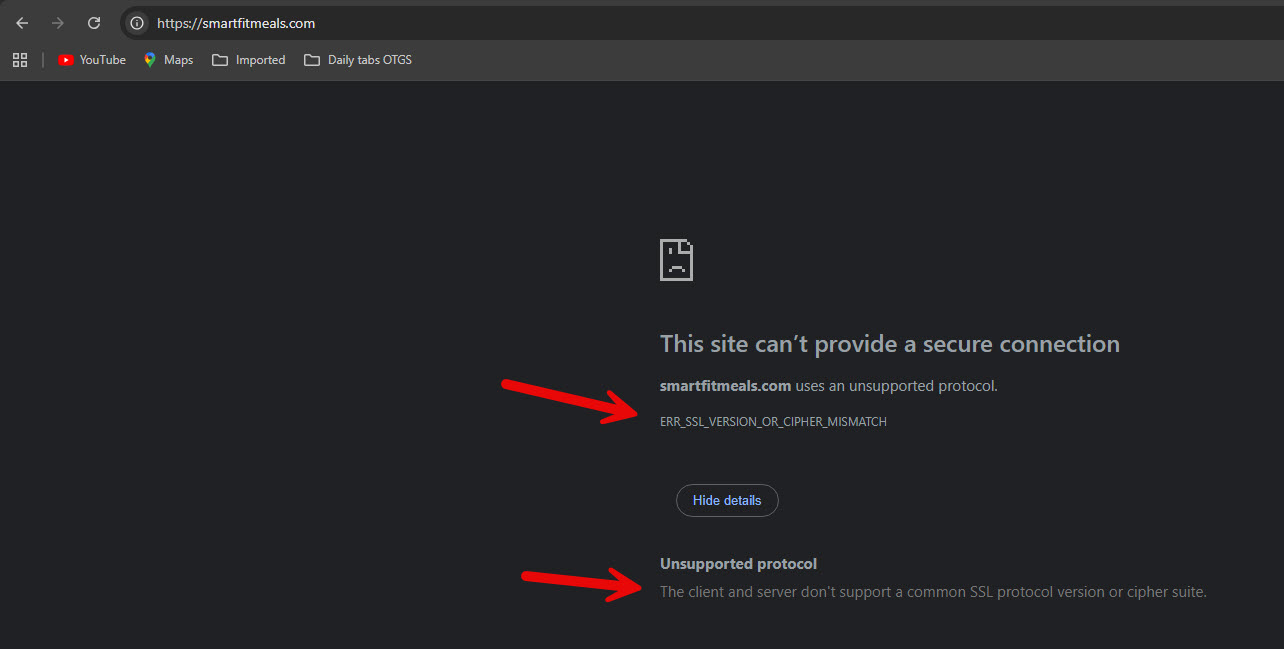Click the bold smartfitmeals.com domain text
Viewport: 1284px width, 649px height.
tap(726, 386)
